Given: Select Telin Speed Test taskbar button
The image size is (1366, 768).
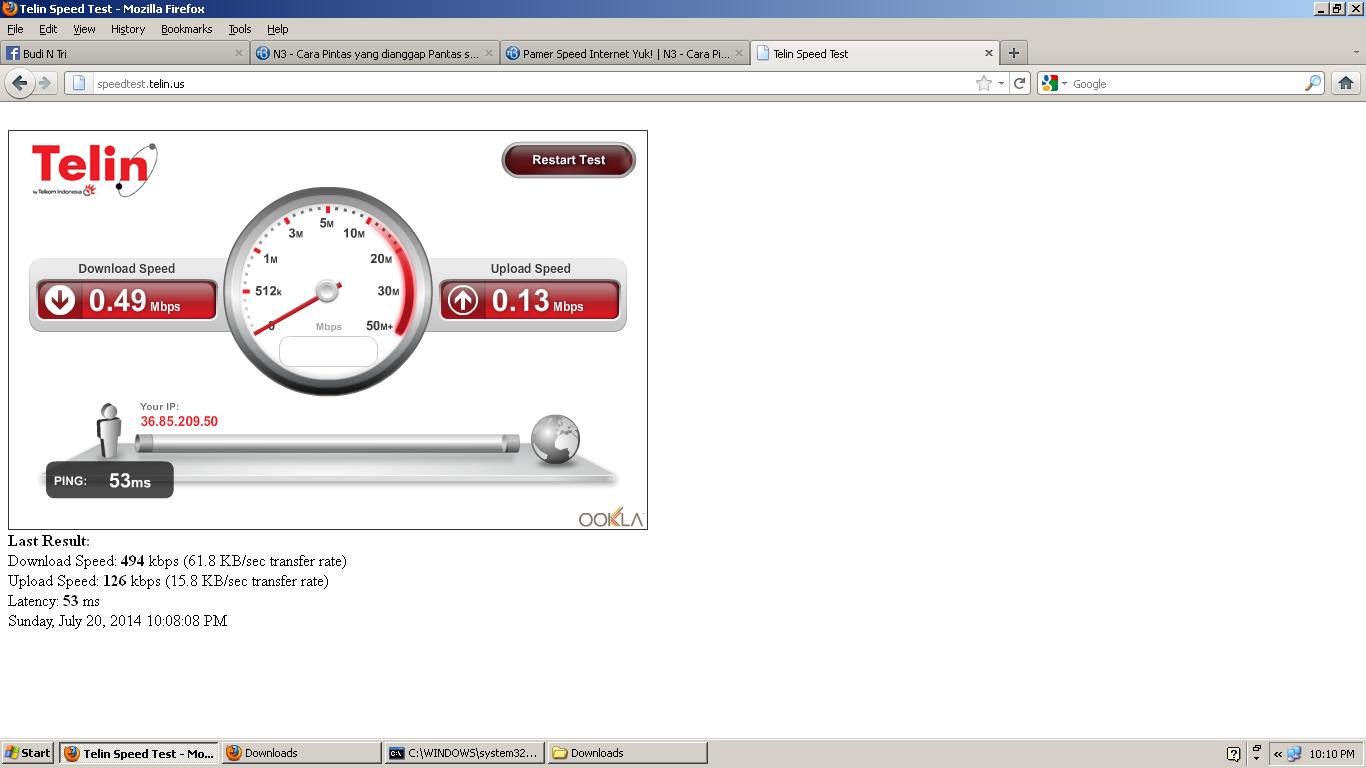Looking at the screenshot, I should click(138, 753).
